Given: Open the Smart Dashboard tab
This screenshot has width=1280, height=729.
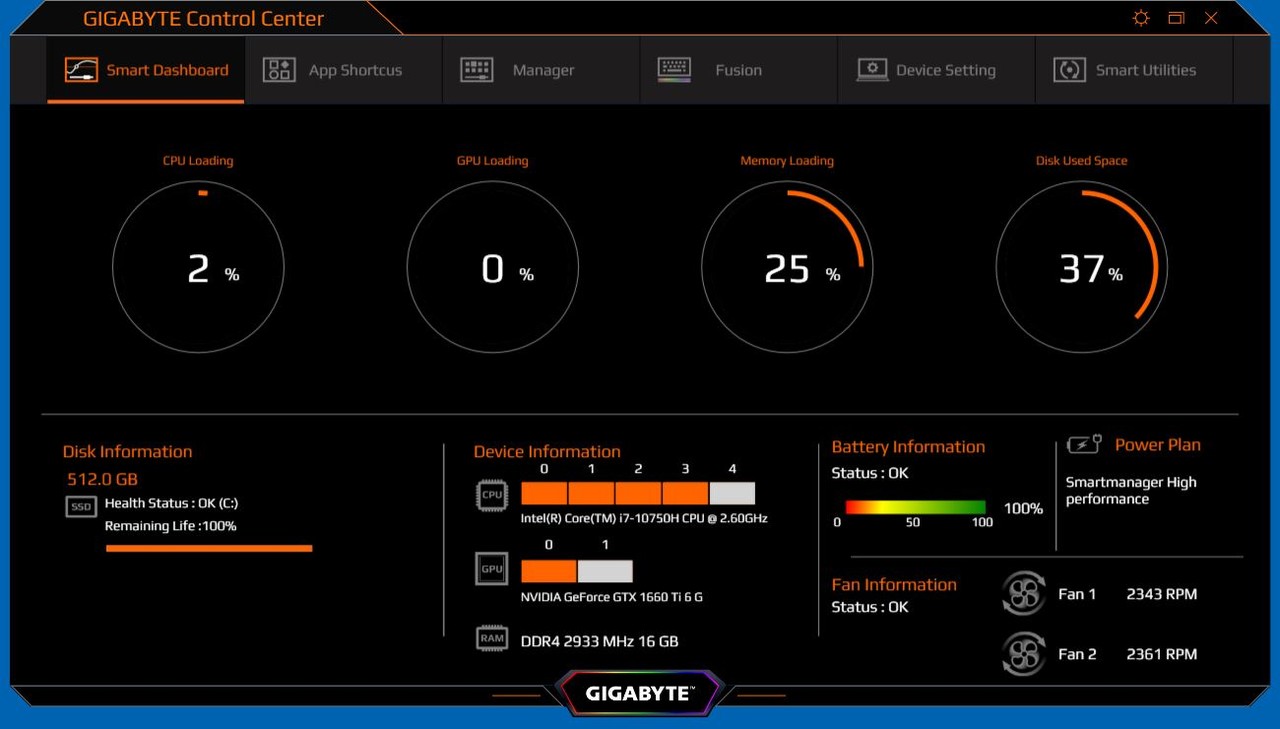Looking at the screenshot, I should pos(146,70).
